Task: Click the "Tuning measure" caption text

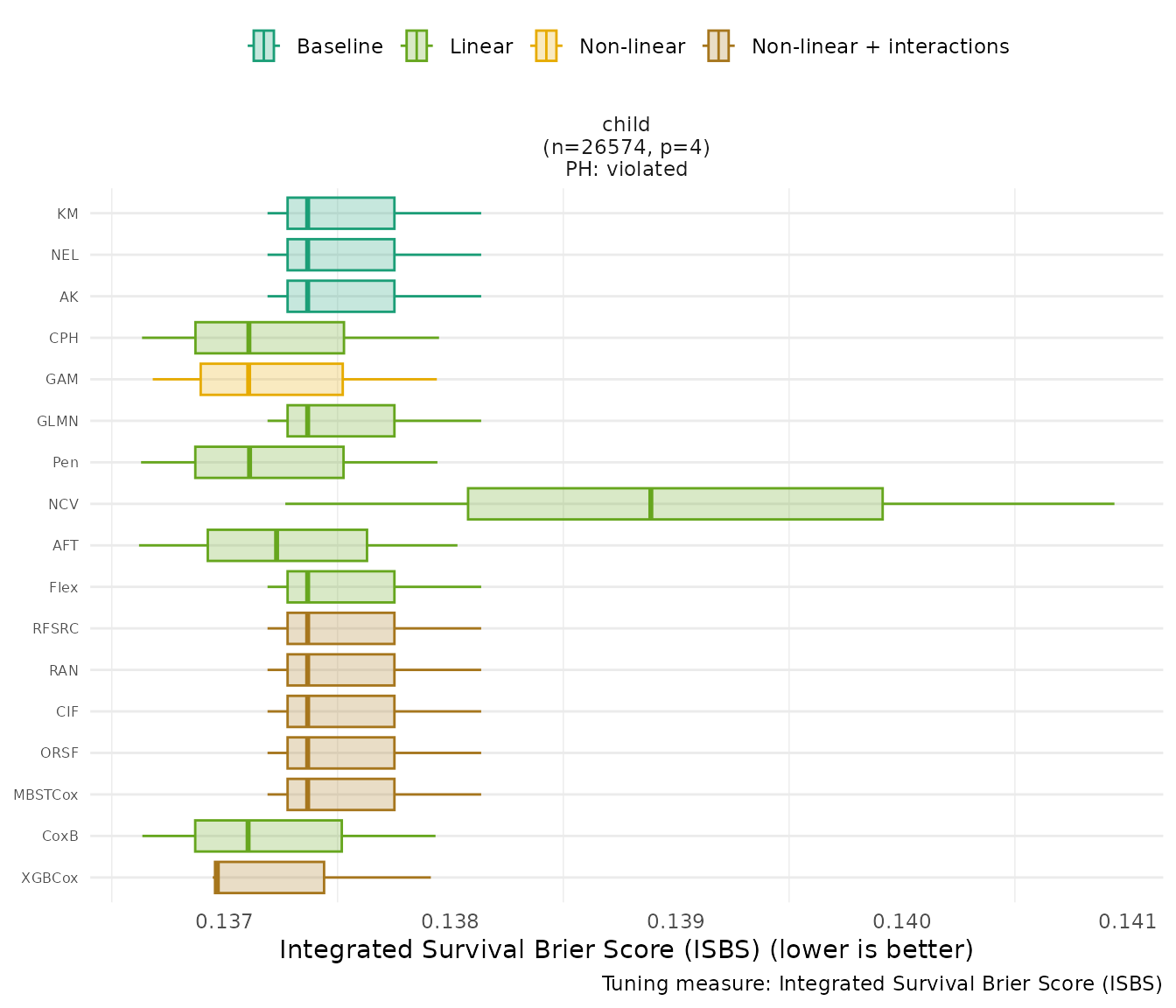Action: coord(882,983)
